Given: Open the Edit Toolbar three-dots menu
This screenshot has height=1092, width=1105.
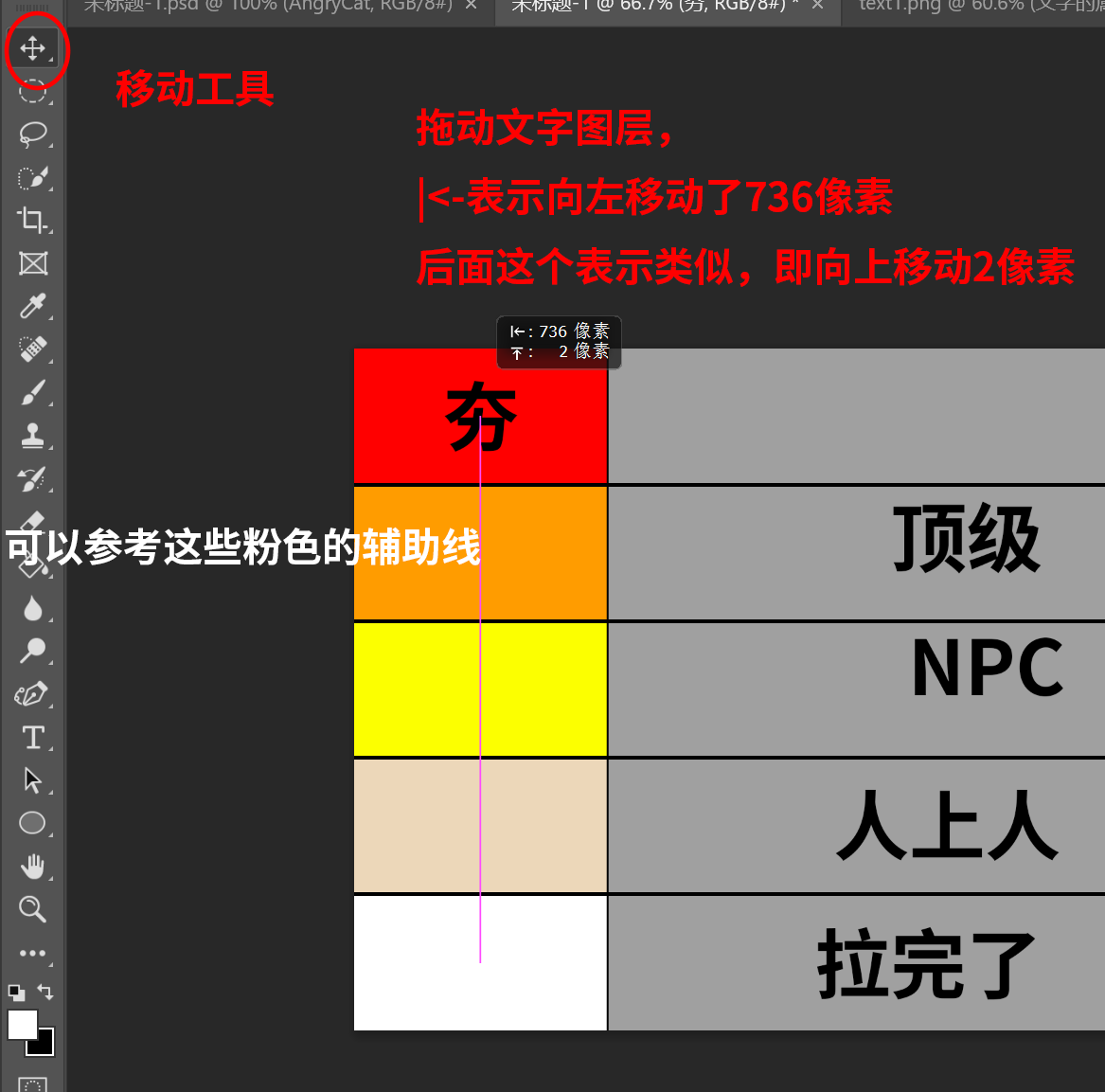Looking at the screenshot, I should click(33, 953).
